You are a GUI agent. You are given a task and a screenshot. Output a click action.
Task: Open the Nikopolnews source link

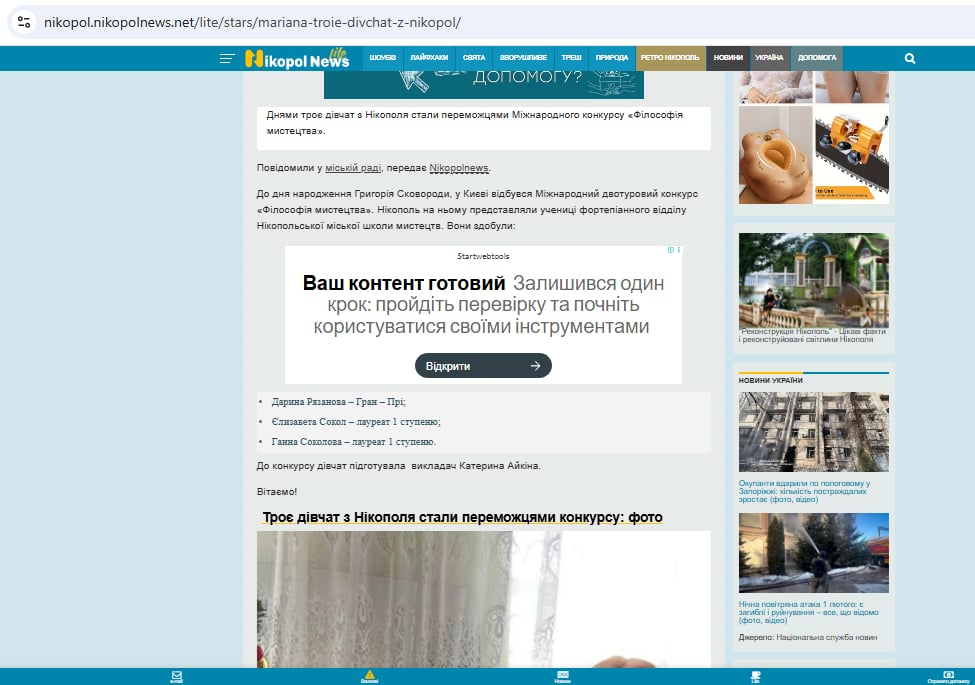[x=459, y=168]
